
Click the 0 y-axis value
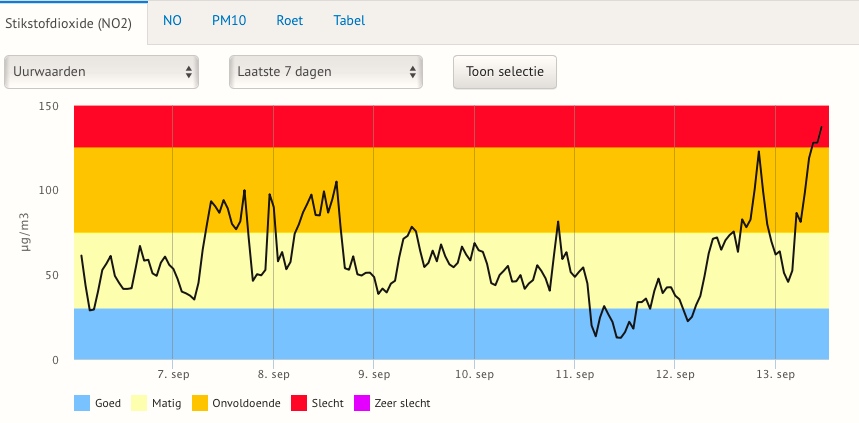tap(55, 360)
